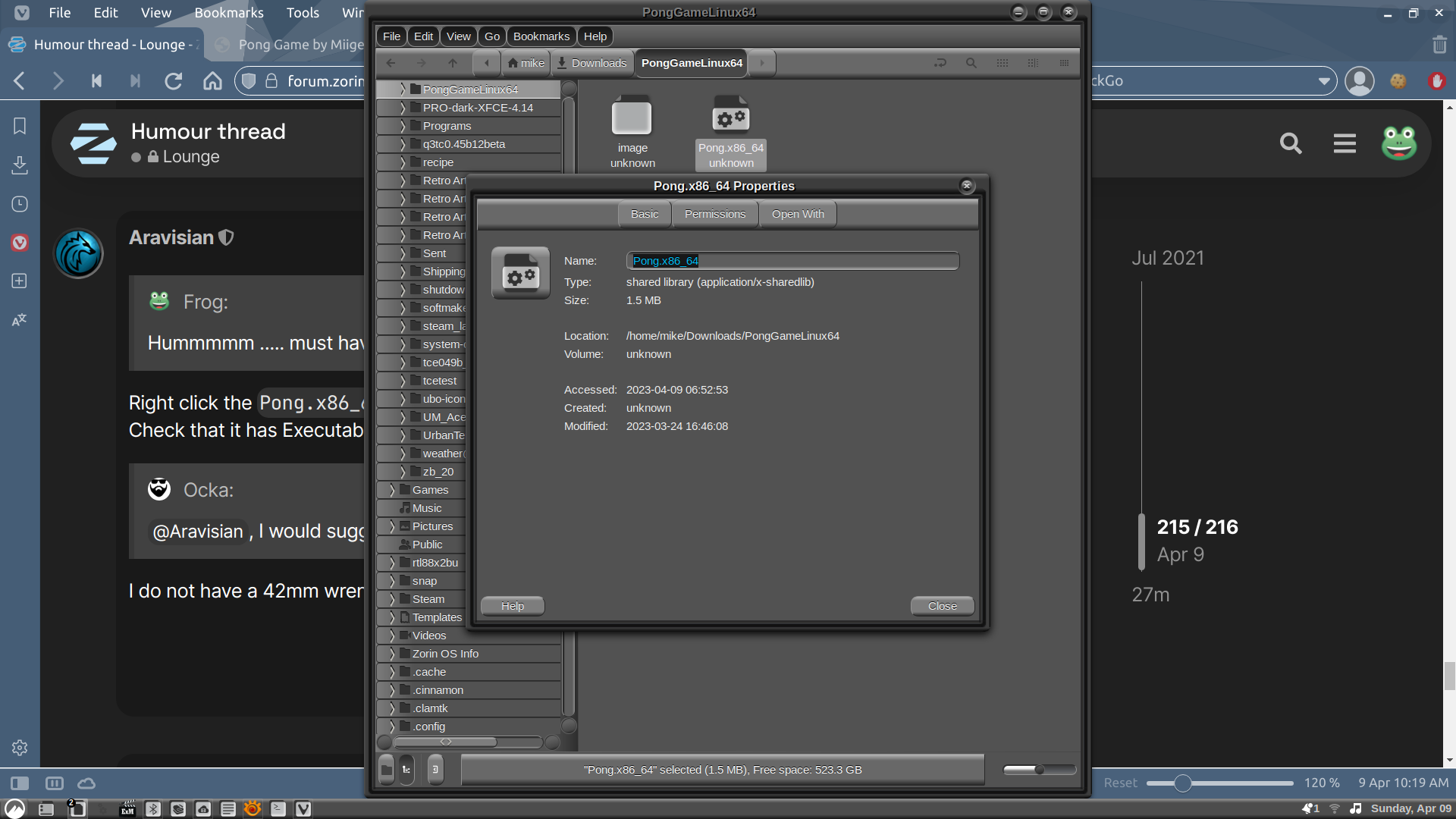Open the forum hamburger menu
The height and width of the screenshot is (819, 1456).
(1345, 143)
